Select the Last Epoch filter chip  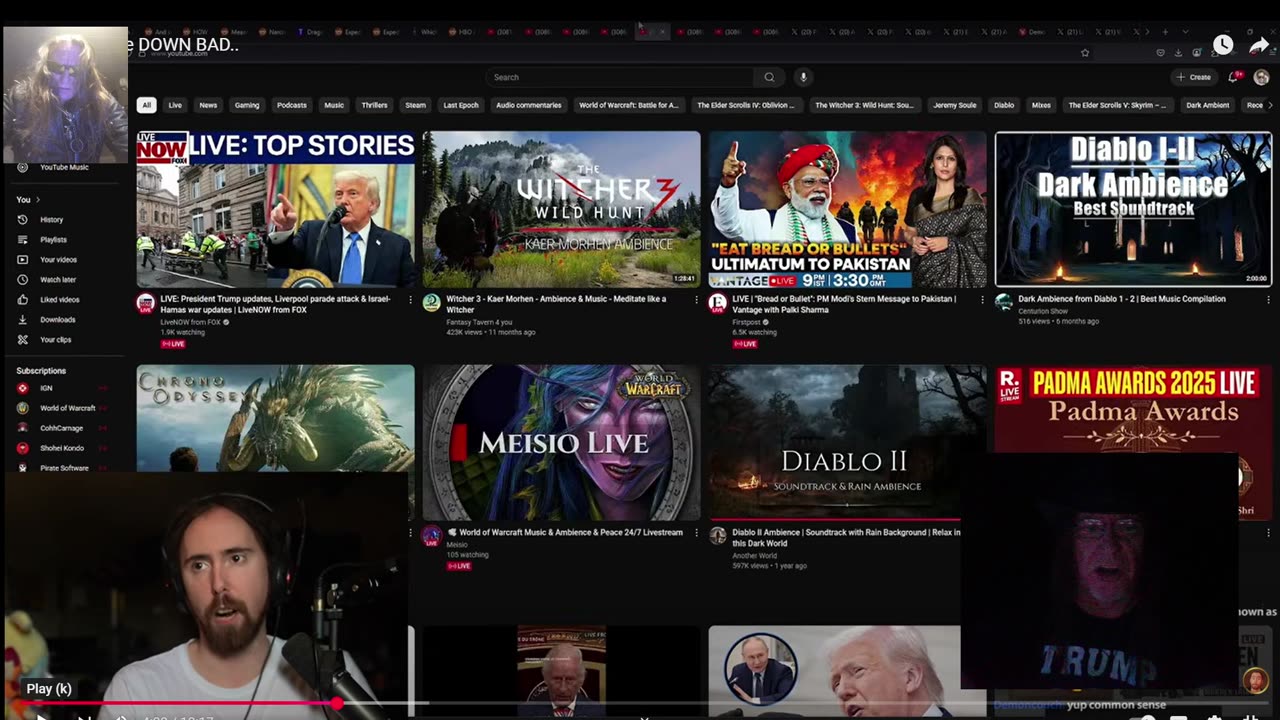point(461,105)
